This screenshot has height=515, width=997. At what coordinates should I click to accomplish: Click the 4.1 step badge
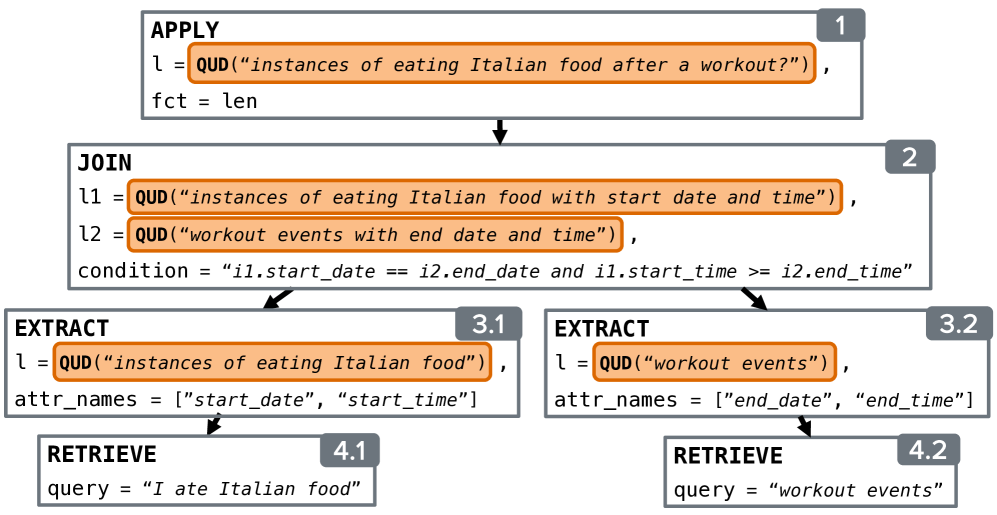tap(350, 451)
